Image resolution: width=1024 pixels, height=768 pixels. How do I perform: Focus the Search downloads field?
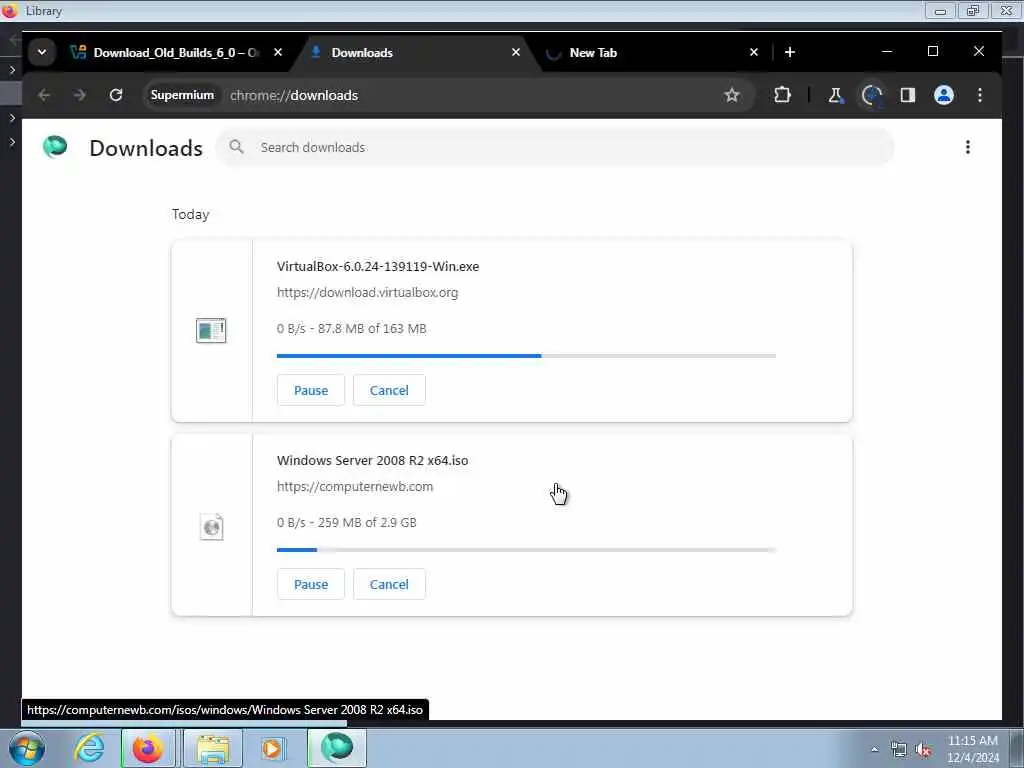click(x=555, y=148)
